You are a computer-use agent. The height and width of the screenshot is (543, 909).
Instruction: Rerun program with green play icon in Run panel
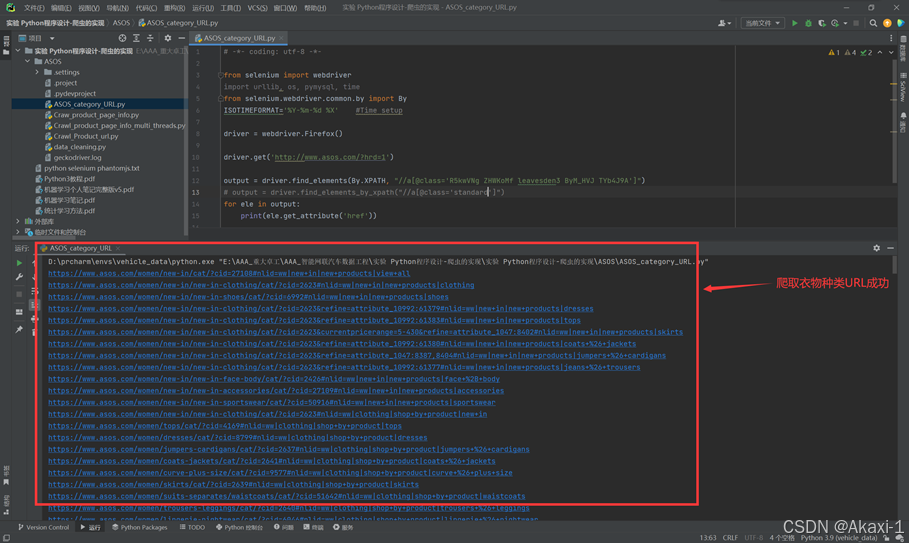pyautogui.click(x=19, y=263)
